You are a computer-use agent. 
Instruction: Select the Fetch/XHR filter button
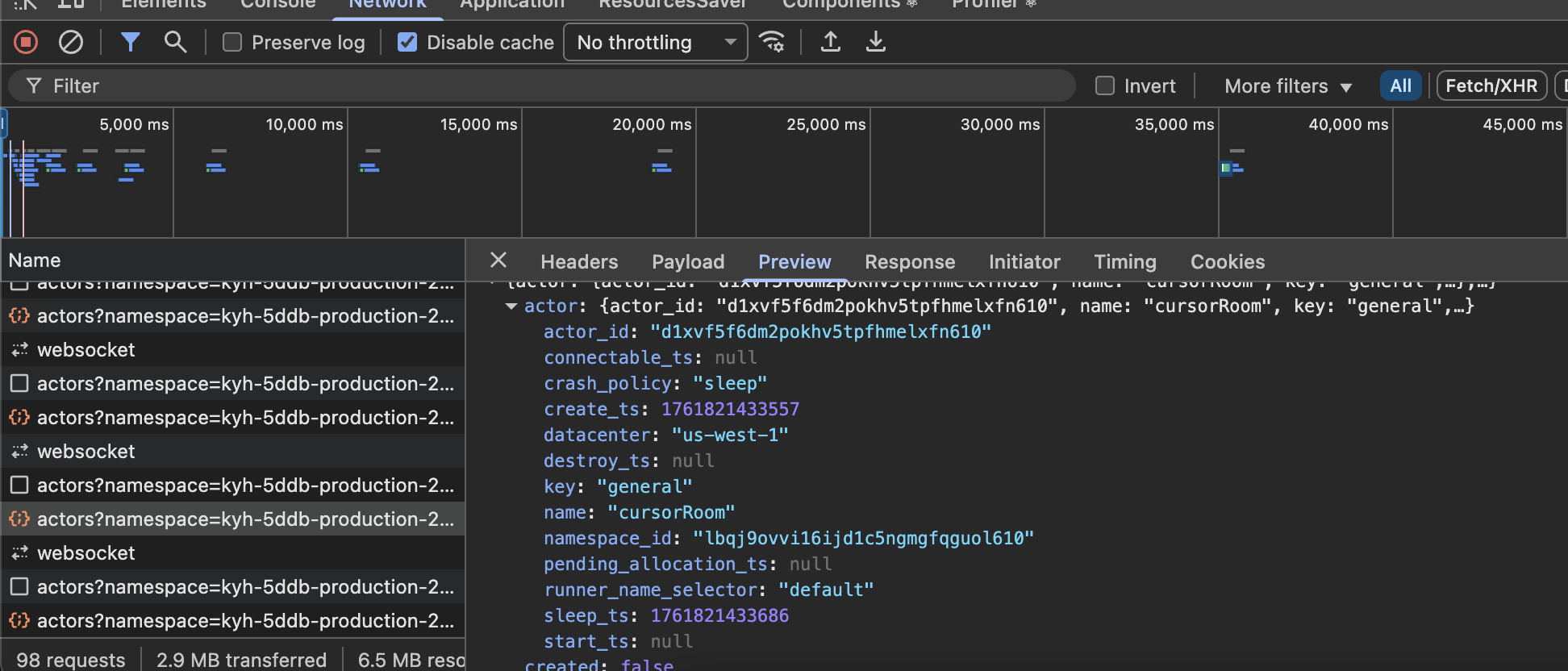1491,86
